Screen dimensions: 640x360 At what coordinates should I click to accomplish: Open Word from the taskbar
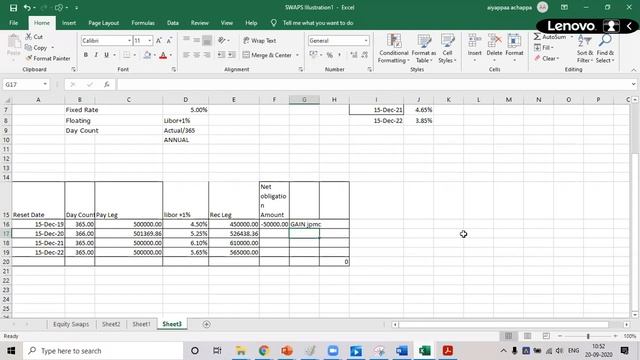pos(402,351)
